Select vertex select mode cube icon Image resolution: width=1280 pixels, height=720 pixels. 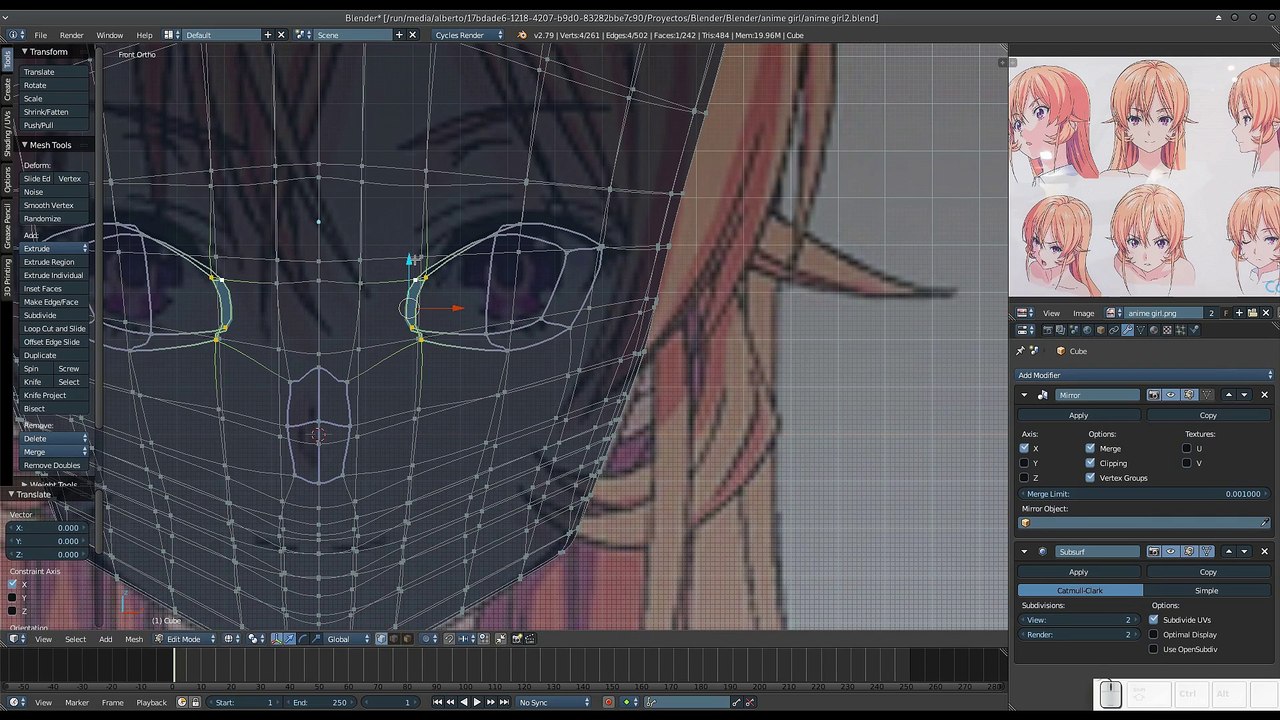coord(381,639)
